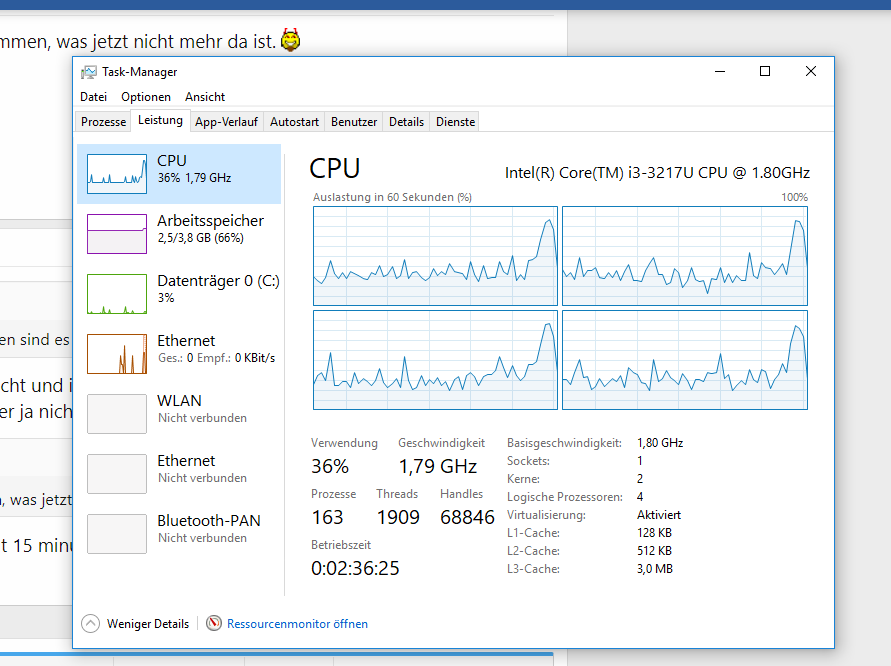Image resolution: width=891 pixels, height=666 pixels.
Task: Click the Ressourcenmonitor gauge icon
Action: coord(214,623)
